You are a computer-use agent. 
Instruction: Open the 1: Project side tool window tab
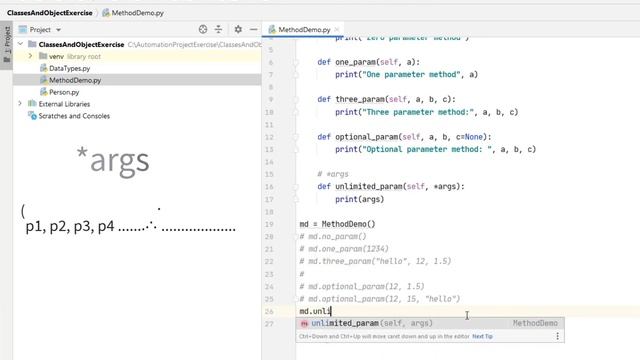[x=7, y=45]
